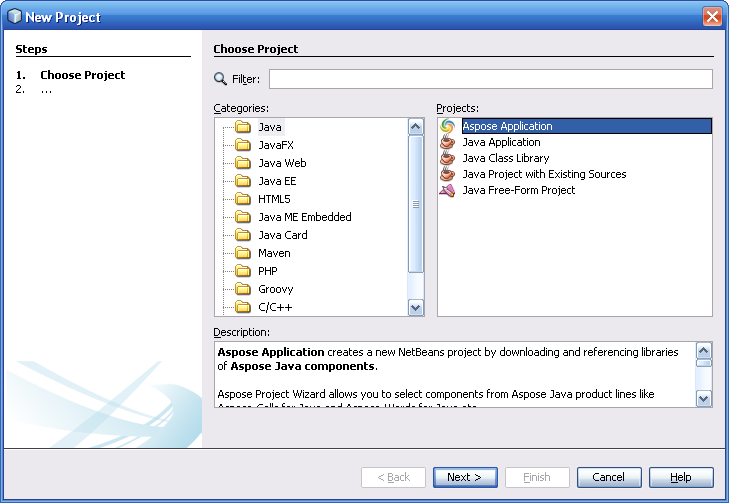Click the Java Web folder icon
This screenshot has width=729, height=503.
pyautogui.click(x=243, y=163)
